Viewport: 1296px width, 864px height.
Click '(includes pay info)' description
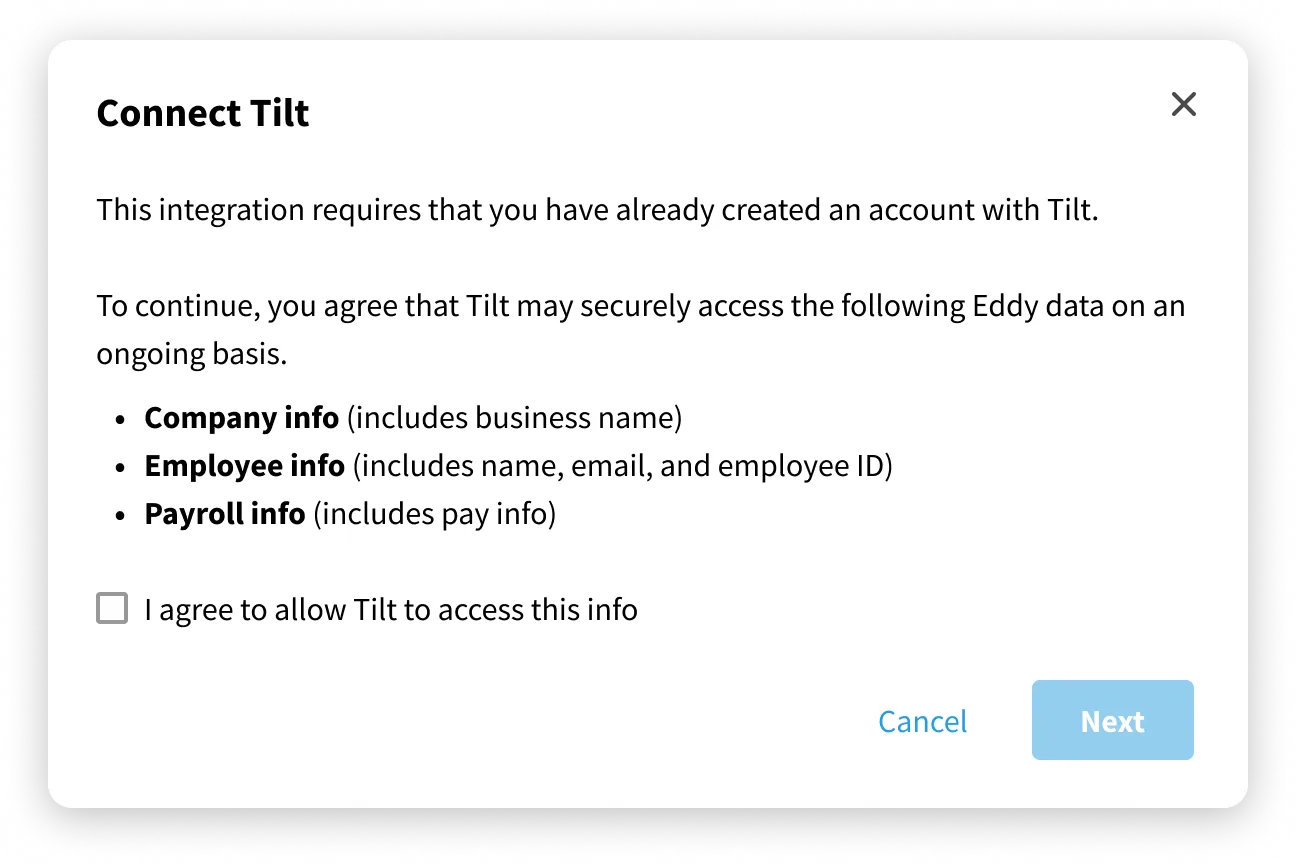tap(434, 514)
